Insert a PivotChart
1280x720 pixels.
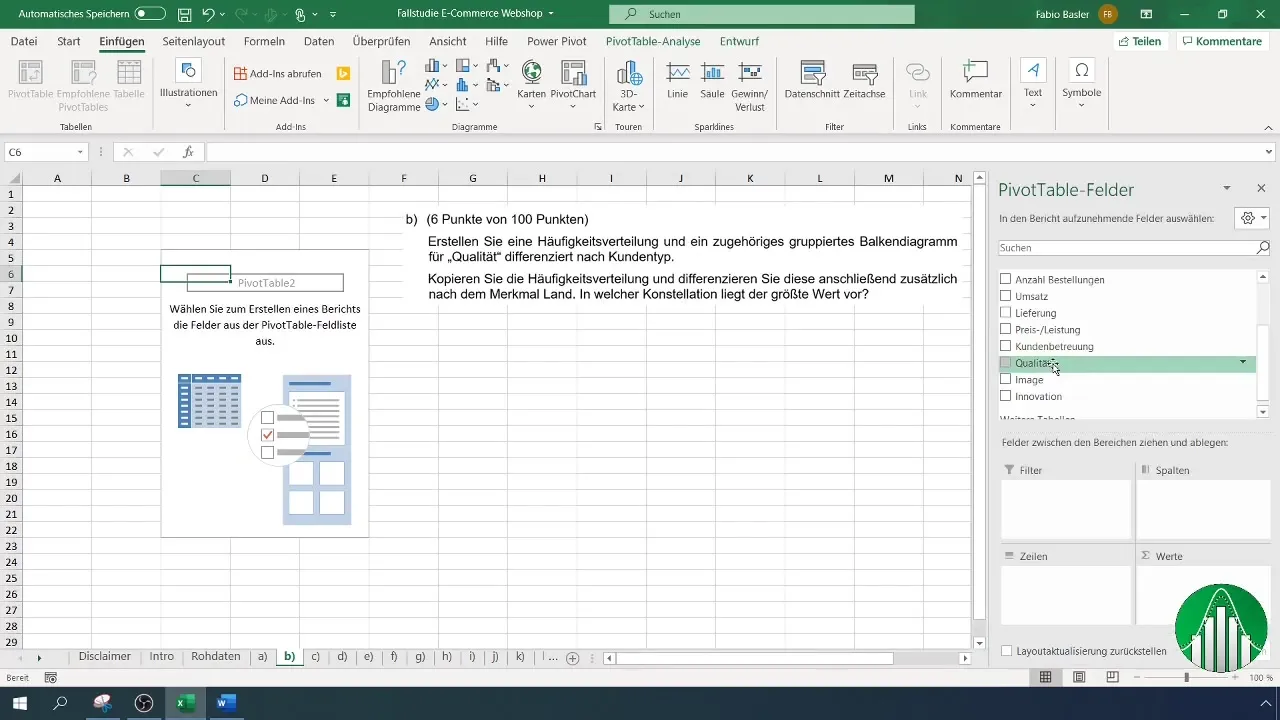click(x=573, y=85)
